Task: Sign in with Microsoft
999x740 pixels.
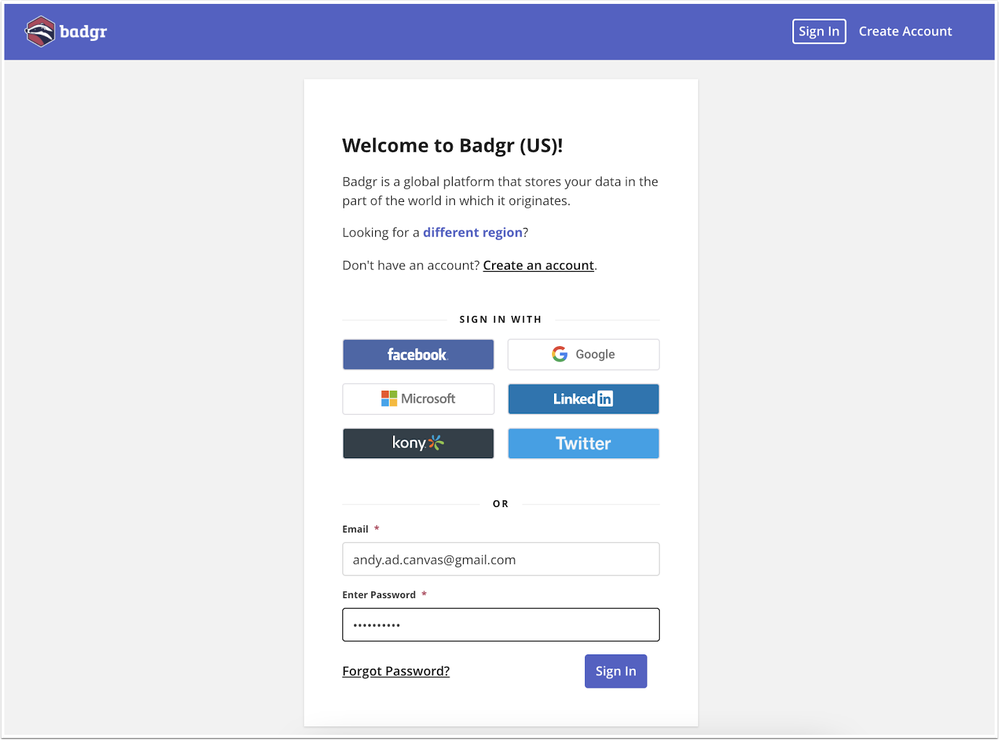Action: 418,398
